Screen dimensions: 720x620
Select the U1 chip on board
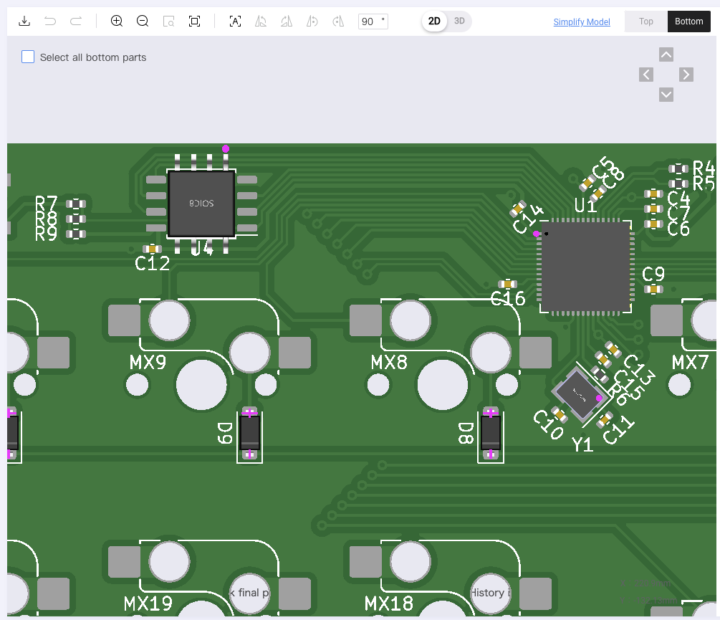point(585,267)
